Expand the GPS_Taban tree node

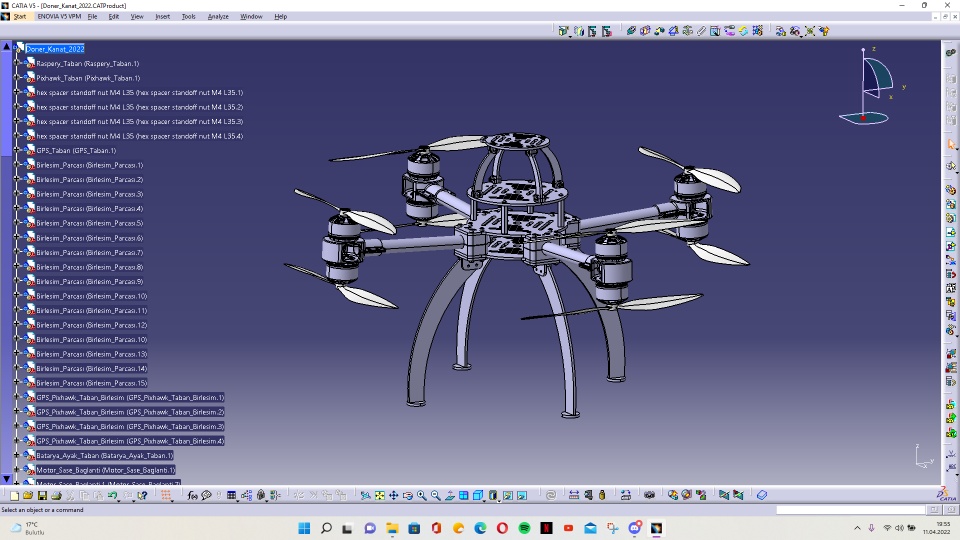[17, 150]
